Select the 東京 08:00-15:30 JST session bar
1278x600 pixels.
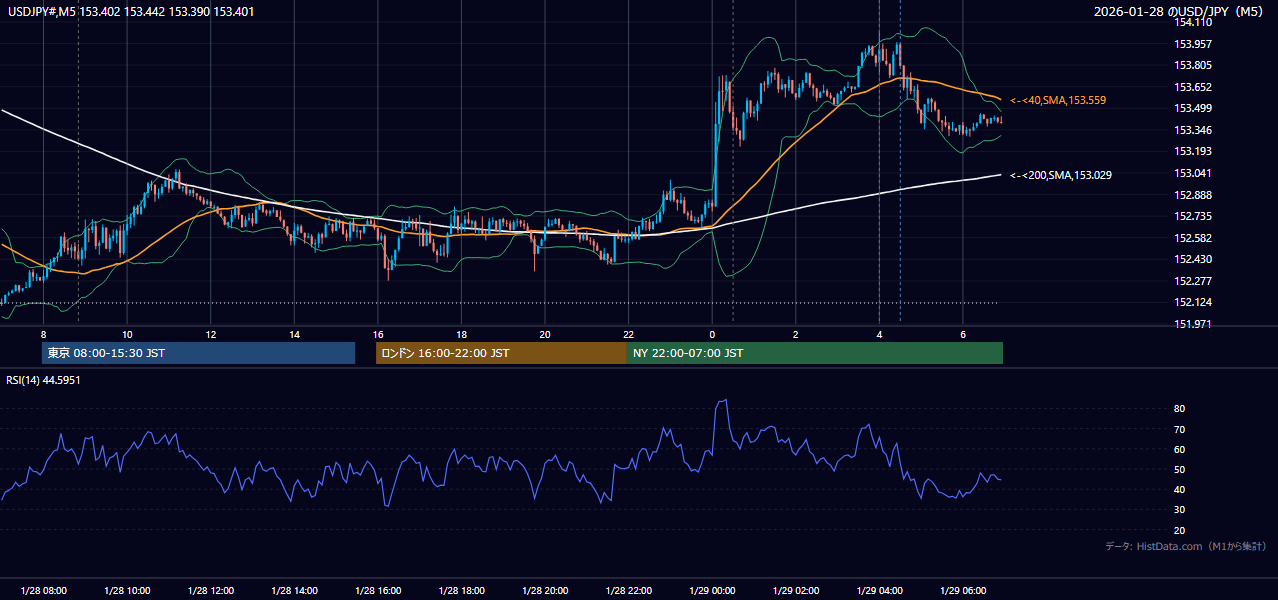(198, 353)
